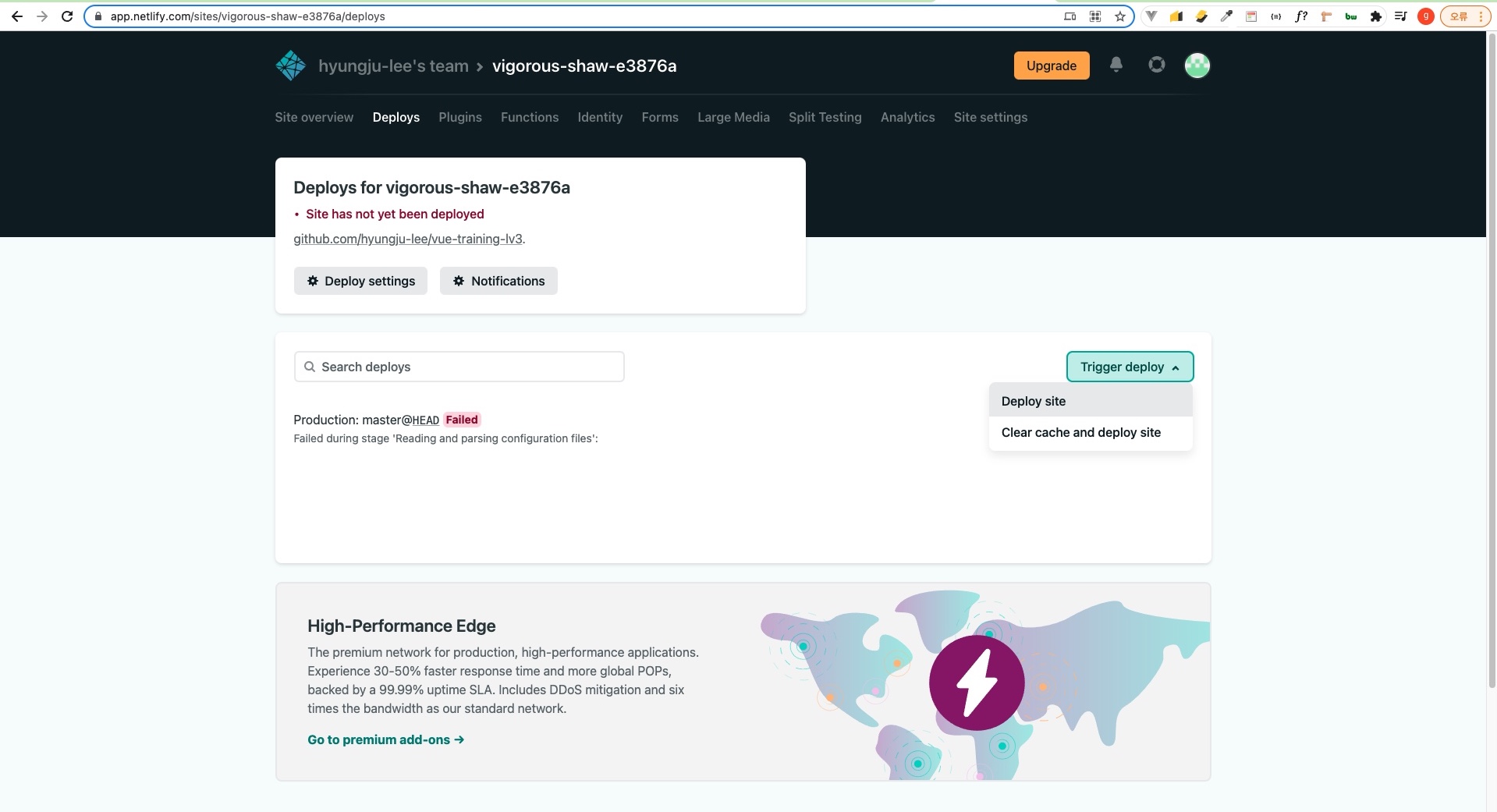Select Deploy site from menu
This screenshot has width=1497, height=812.
[1034, 401]
